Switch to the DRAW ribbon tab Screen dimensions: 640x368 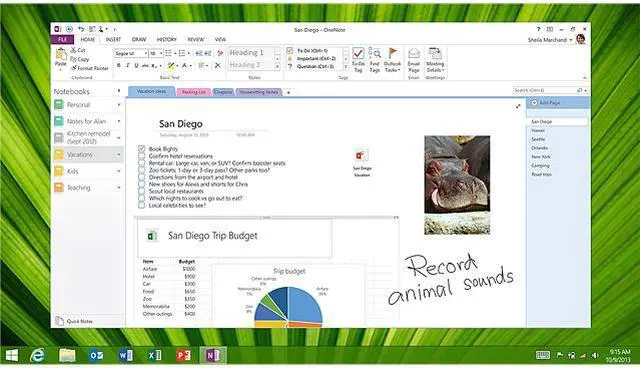139,40
